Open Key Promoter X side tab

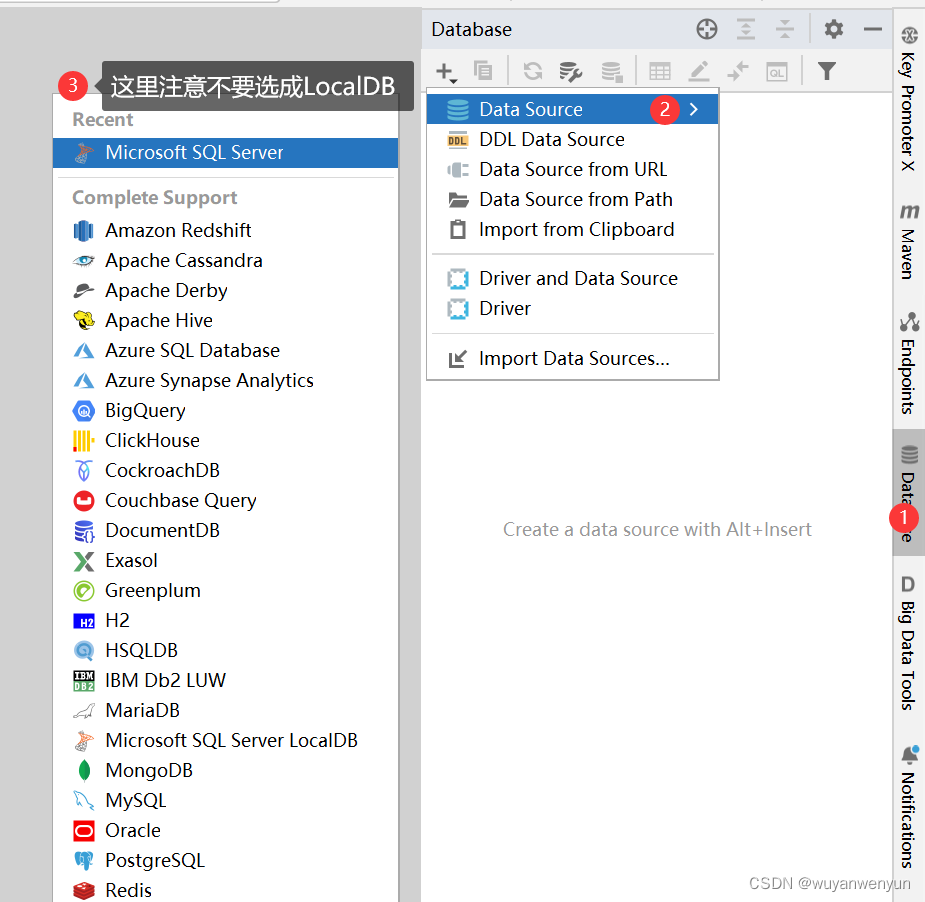tap(908, 99)
